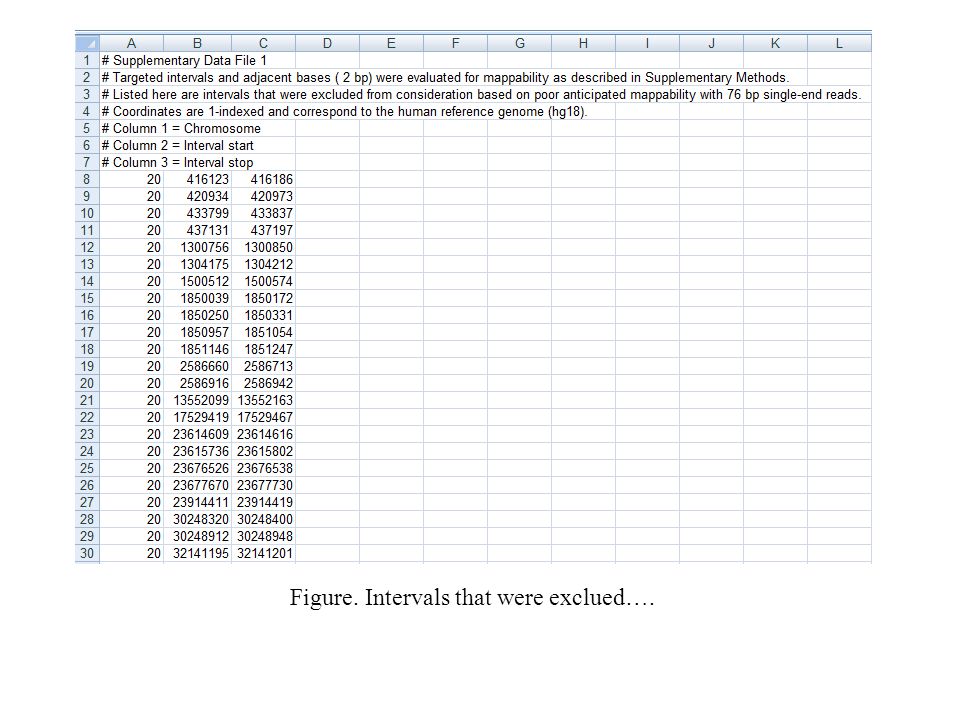Select column B header
Image resolution: width=960 pixels, height=720 pixels.
pos(197,43)
